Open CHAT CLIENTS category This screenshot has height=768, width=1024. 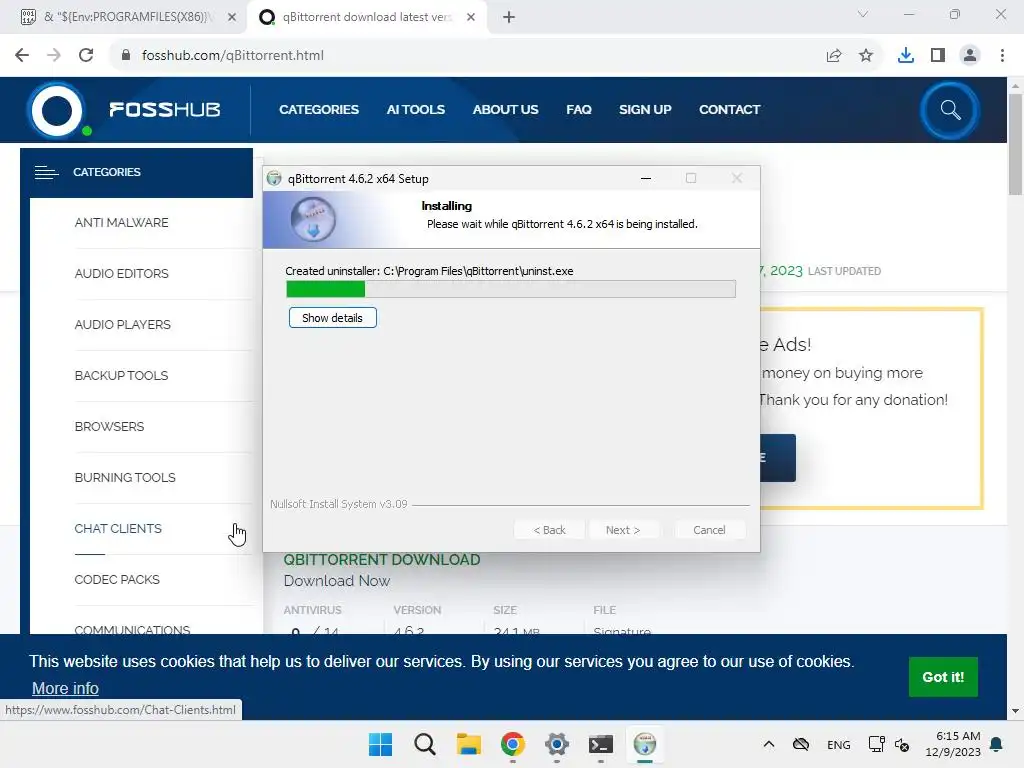(x=118, y=528)
